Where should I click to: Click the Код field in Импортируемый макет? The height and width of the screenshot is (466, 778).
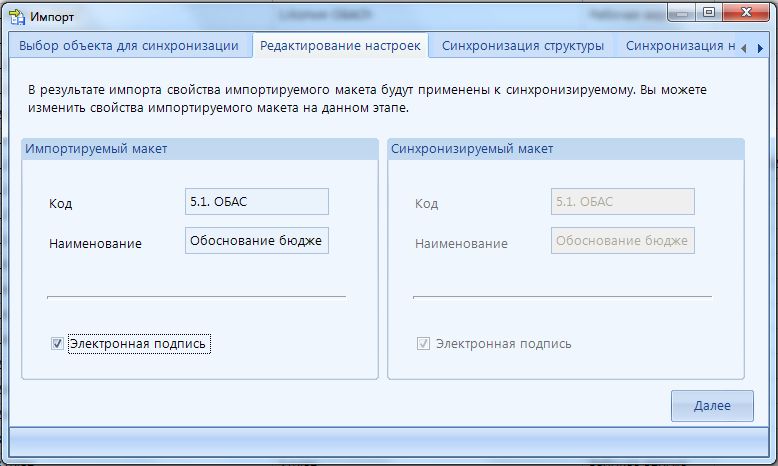click(256, 201)
